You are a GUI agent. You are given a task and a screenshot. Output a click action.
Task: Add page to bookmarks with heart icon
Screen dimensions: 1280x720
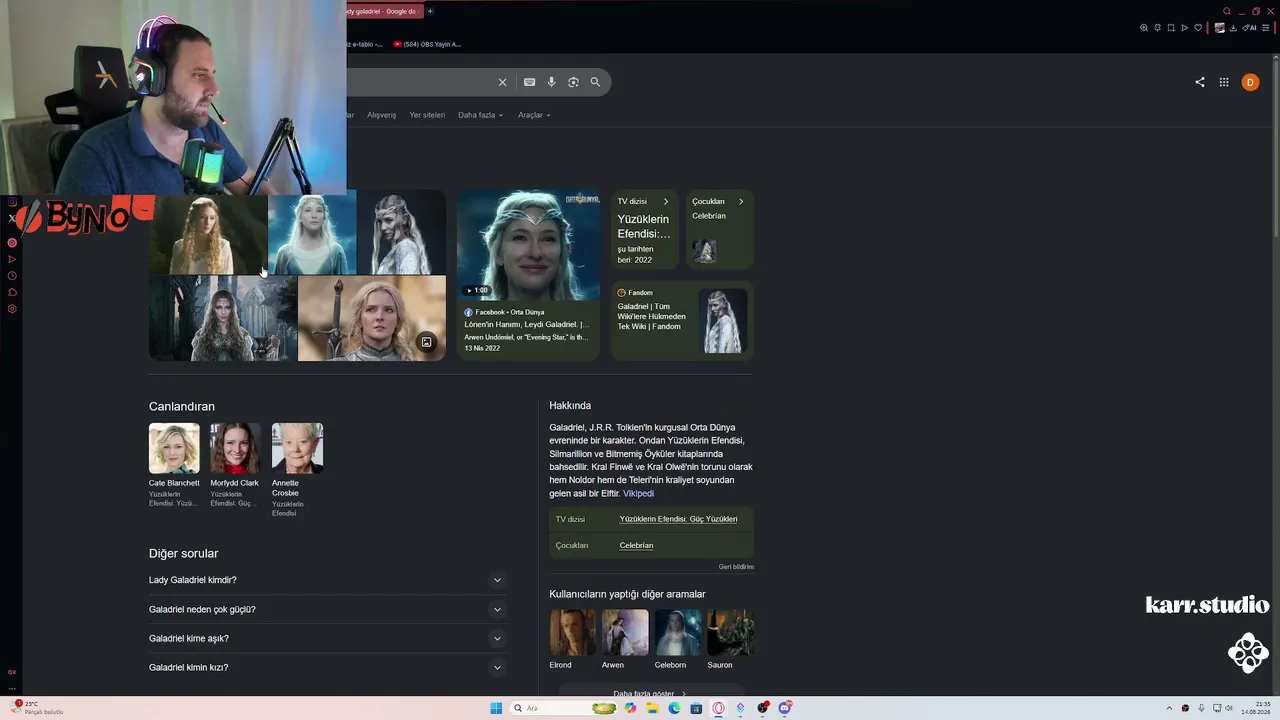[1198, 28]
